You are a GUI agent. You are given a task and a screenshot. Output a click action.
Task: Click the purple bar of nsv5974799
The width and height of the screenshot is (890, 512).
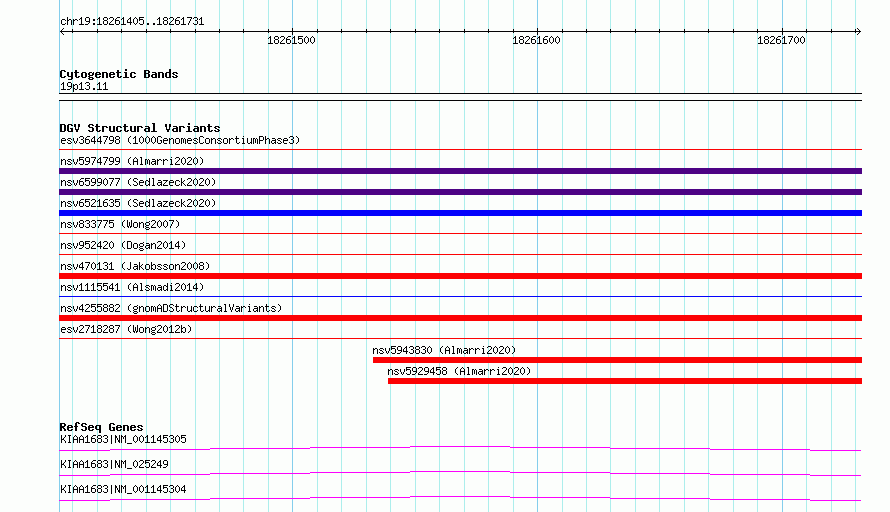(460, 171)
